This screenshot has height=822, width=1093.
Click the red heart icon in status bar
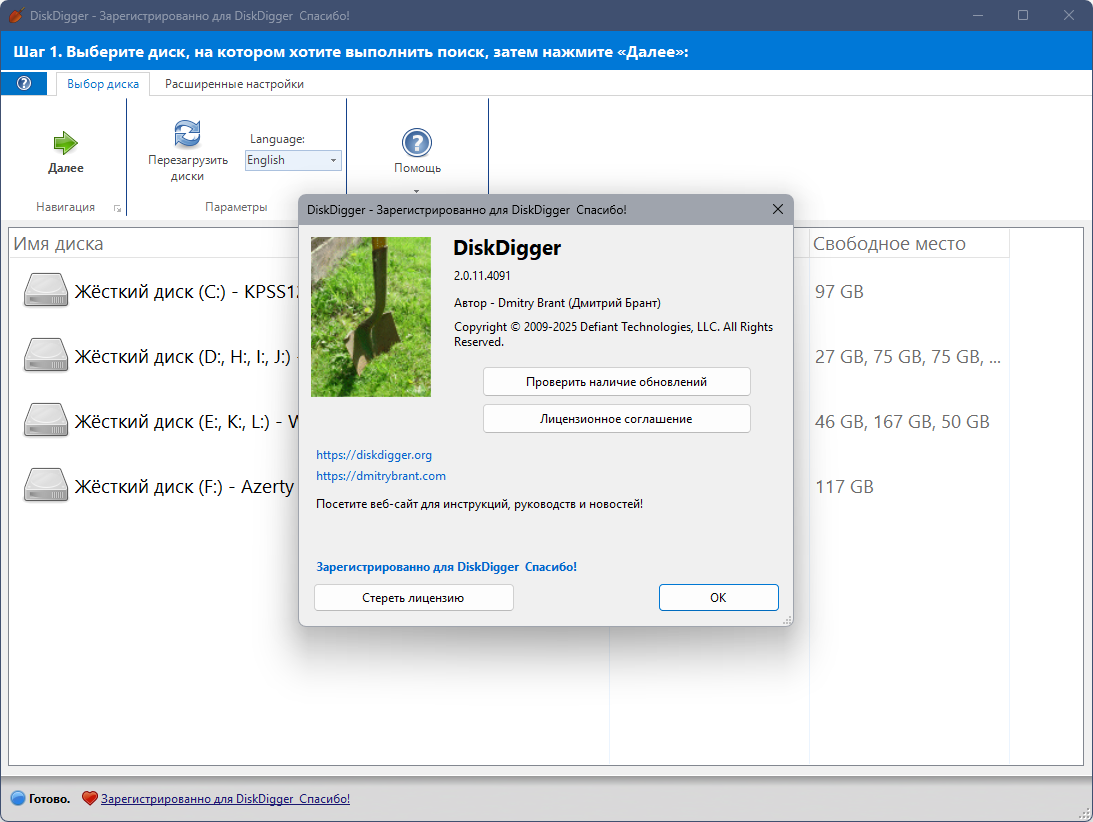[x=89, y=798]
